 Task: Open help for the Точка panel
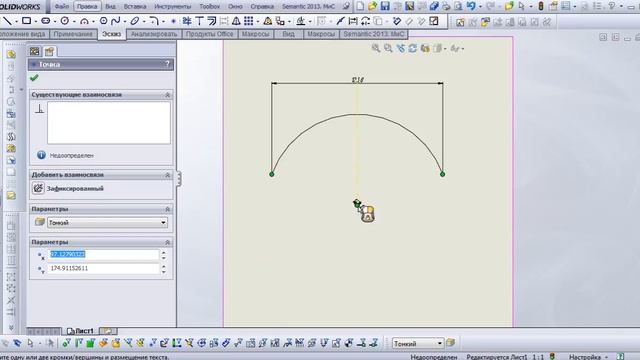coord(167,64)
